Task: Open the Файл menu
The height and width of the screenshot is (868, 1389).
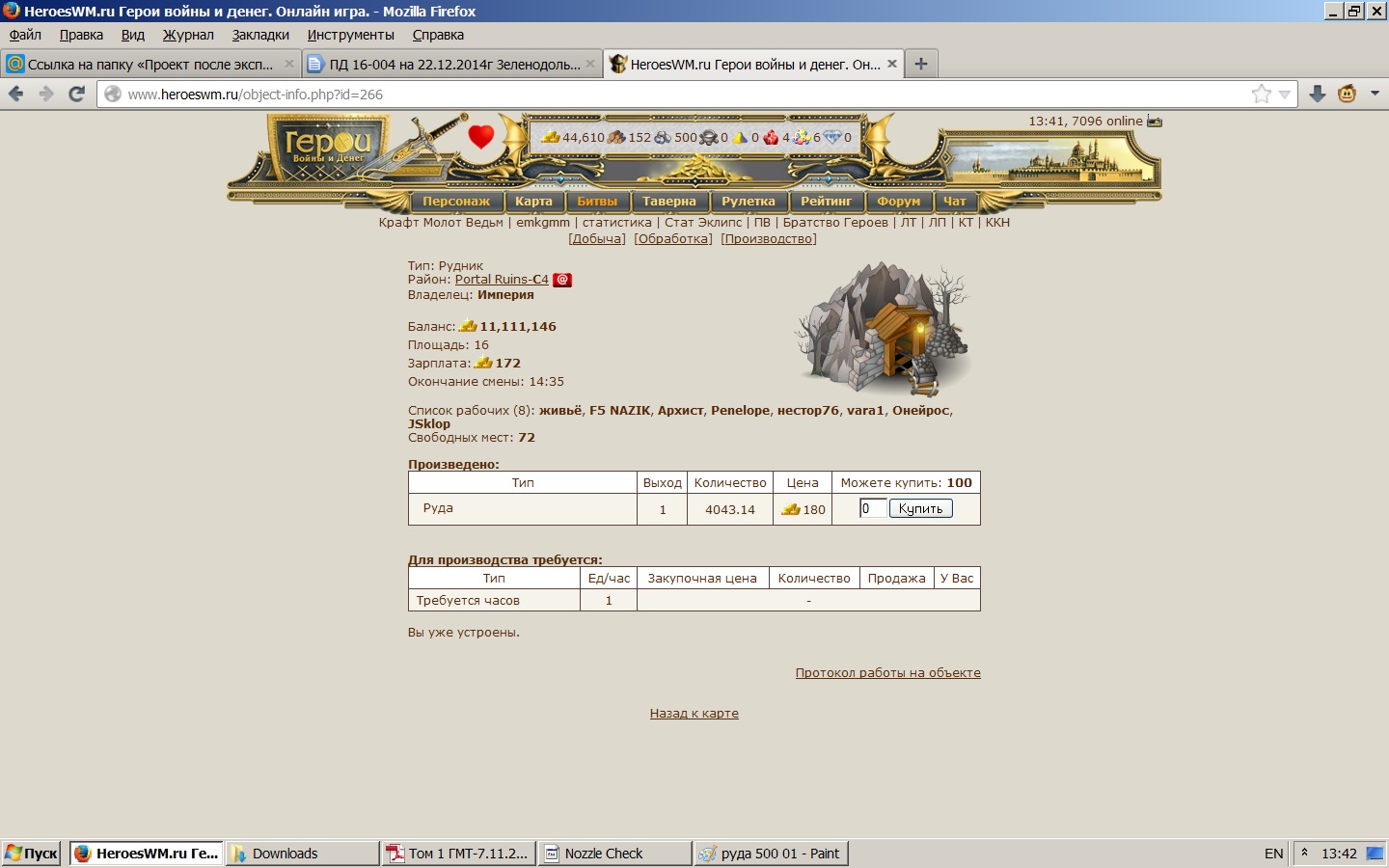Action: pyautogui.click(x=25, y=35)
